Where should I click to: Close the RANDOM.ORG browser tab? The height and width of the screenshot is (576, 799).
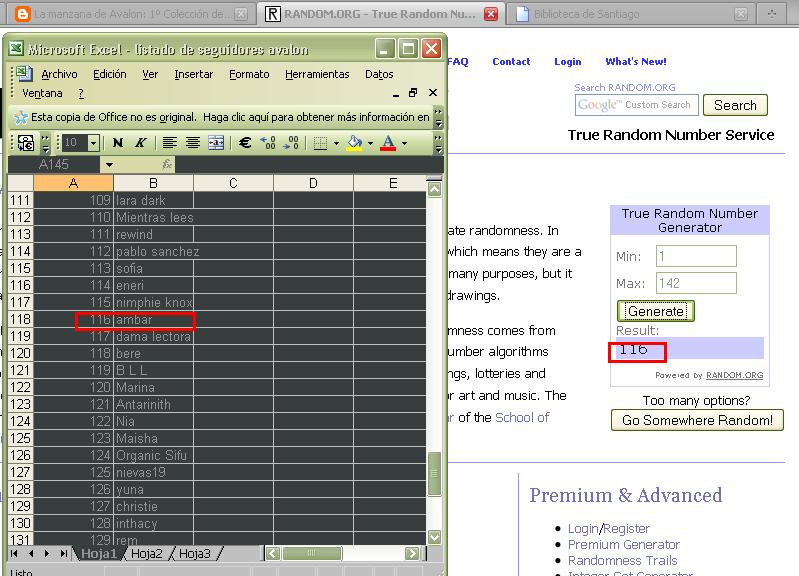[x=491, y=14]
